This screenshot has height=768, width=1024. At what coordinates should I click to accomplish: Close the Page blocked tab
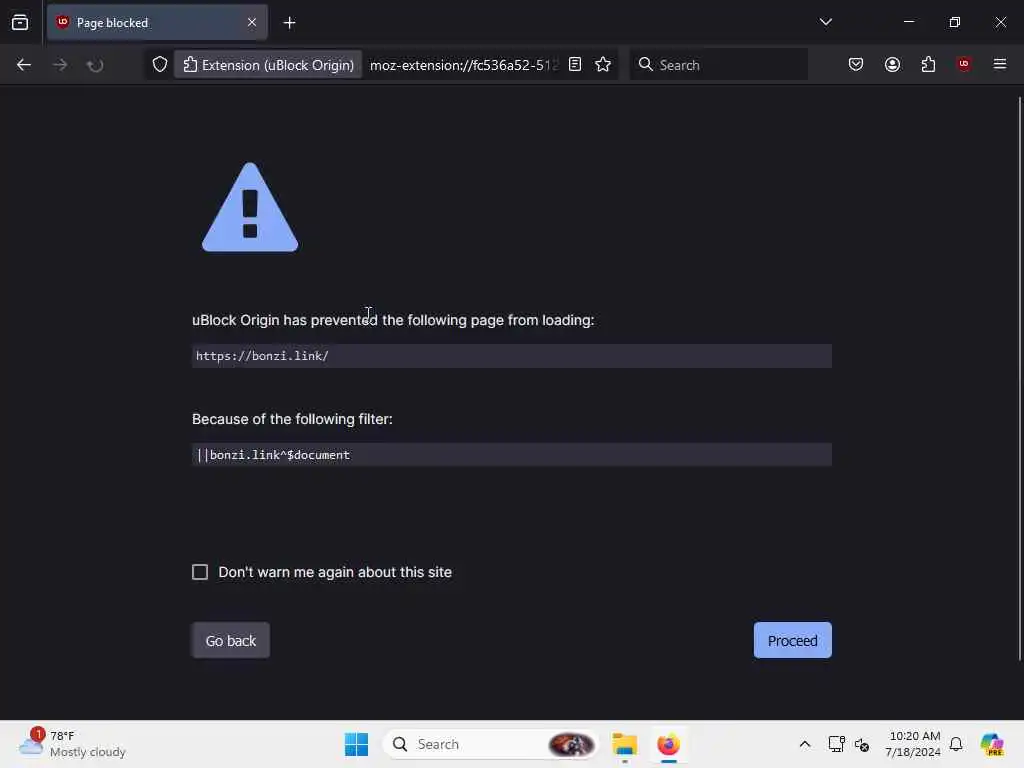click(252, 23)
